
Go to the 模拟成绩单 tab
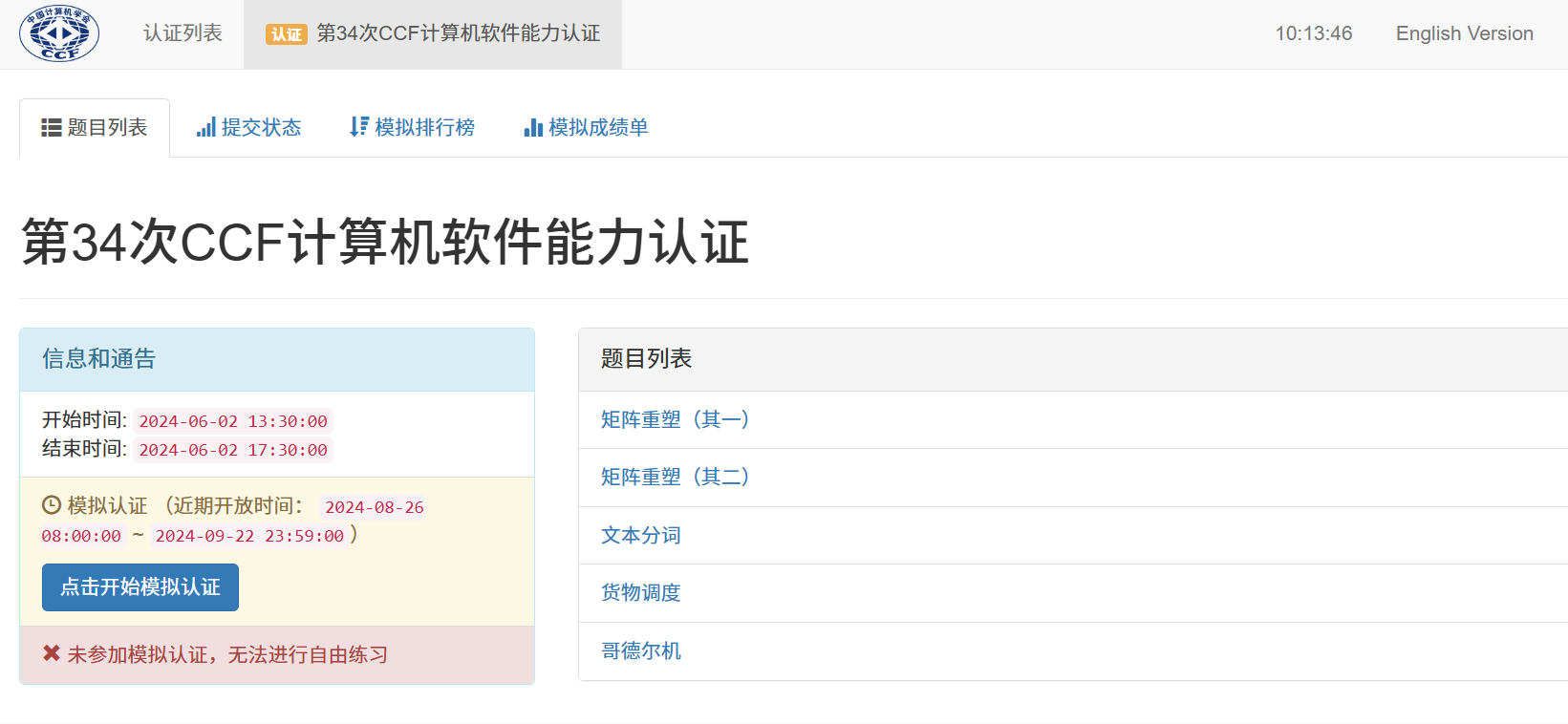click(586, 128)
